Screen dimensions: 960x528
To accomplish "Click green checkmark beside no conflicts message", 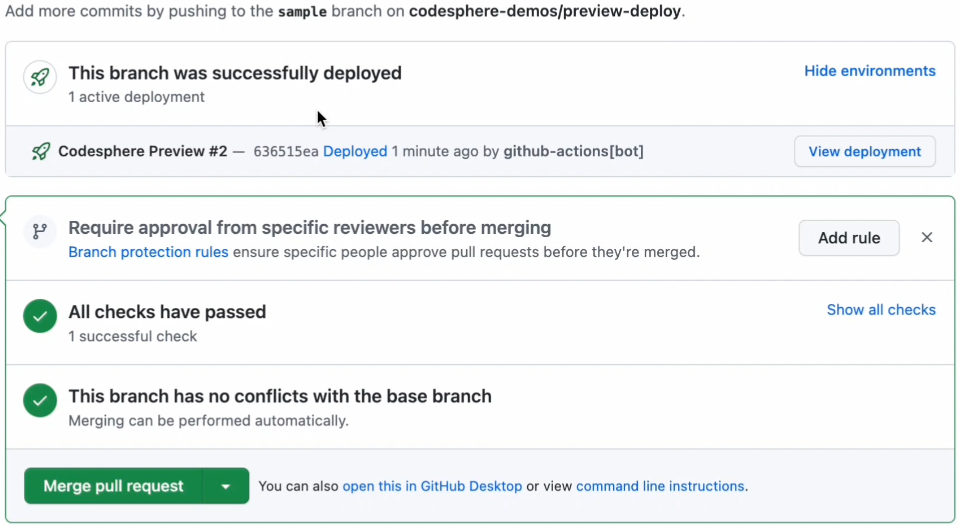I will (x=40, y=401).
